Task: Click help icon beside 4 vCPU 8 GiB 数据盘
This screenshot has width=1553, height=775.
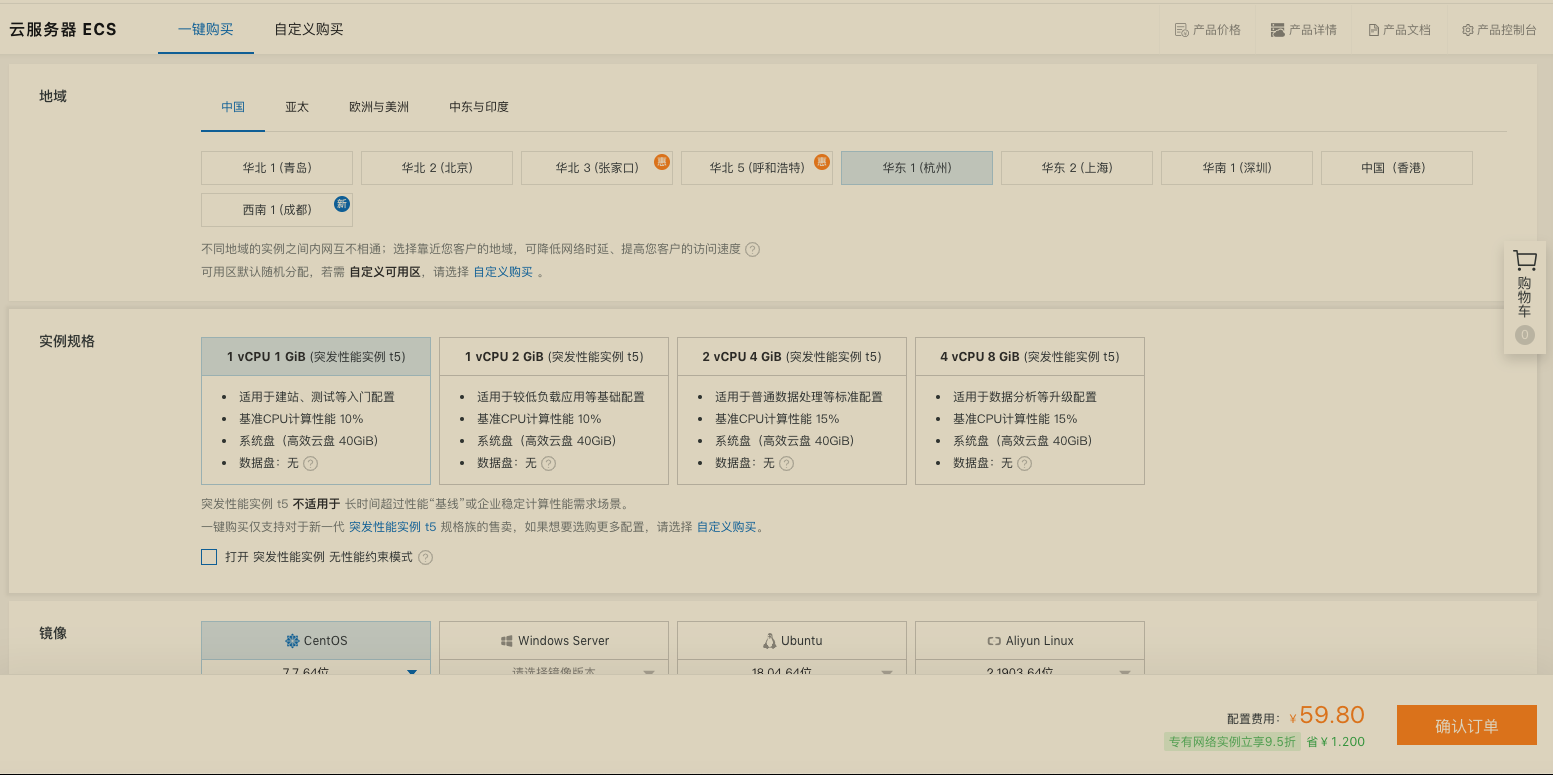Action: click(1024, 463)
